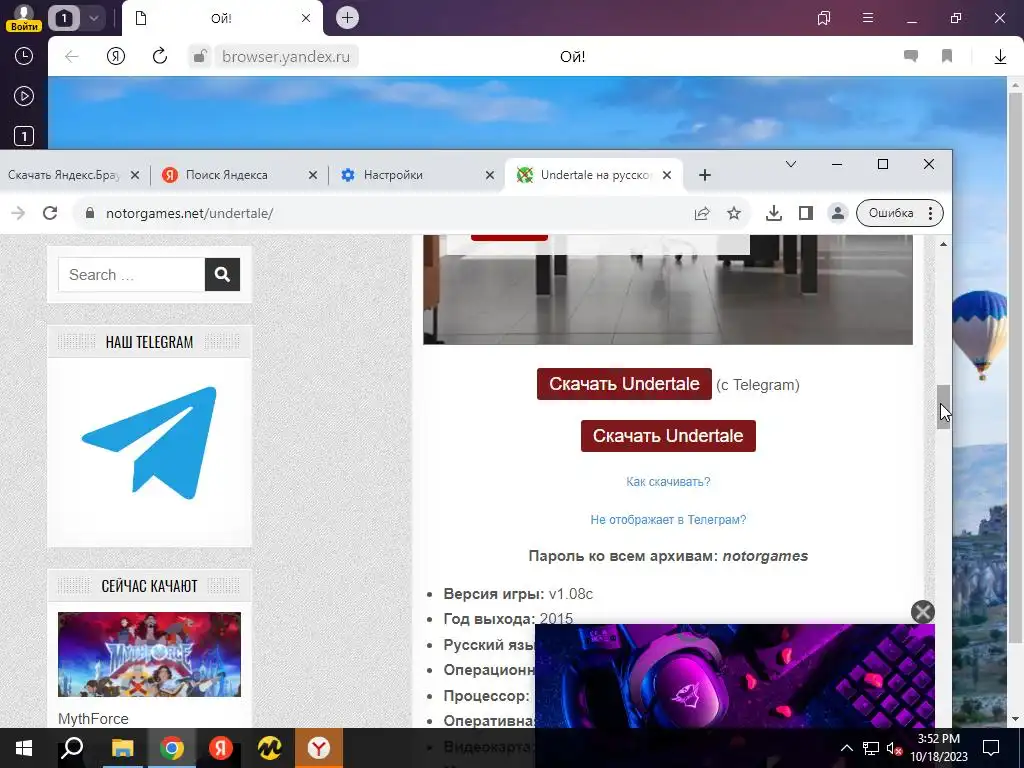The width and height of the screenshot is (1024, 768).
Task: Bookmark this page with star icon
Action: click(x=734, y=213)
